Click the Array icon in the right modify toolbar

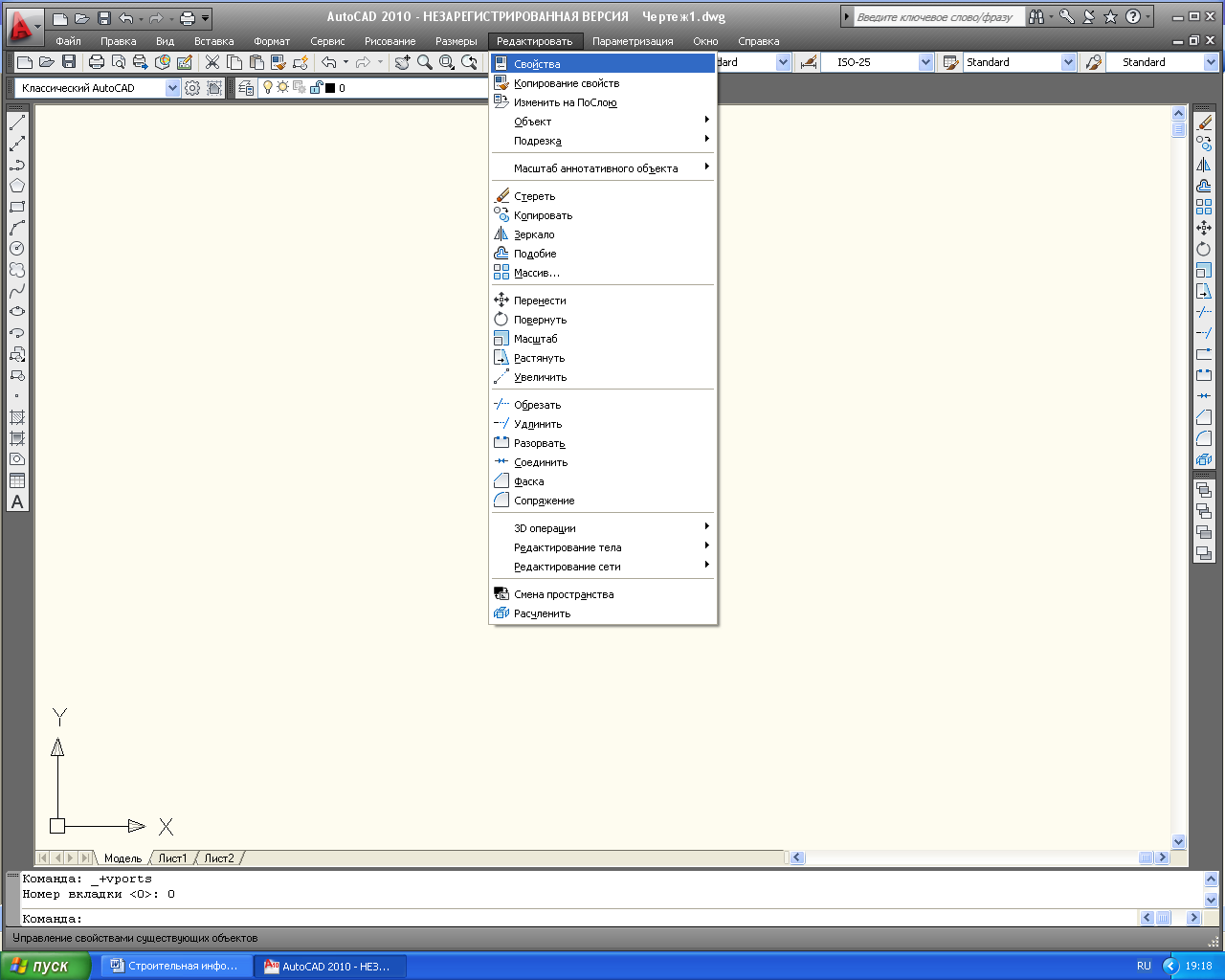click(1204, 207)
